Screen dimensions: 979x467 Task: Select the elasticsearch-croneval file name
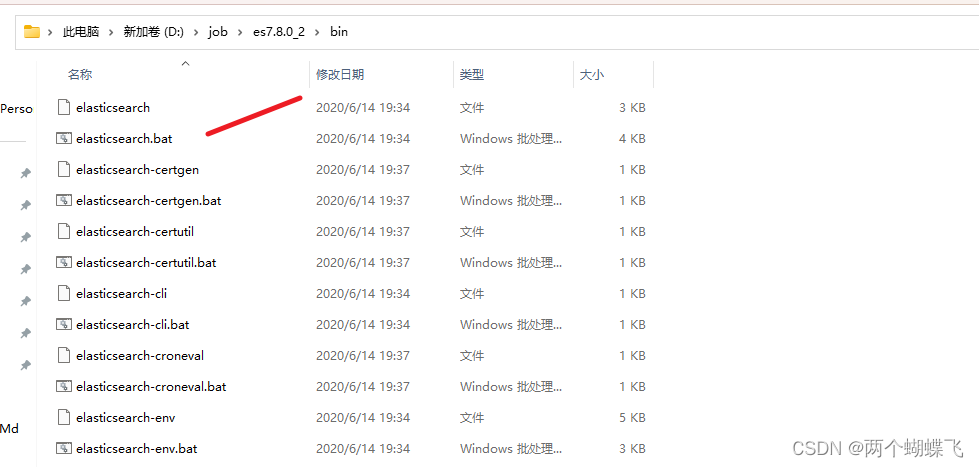(140, 355)
